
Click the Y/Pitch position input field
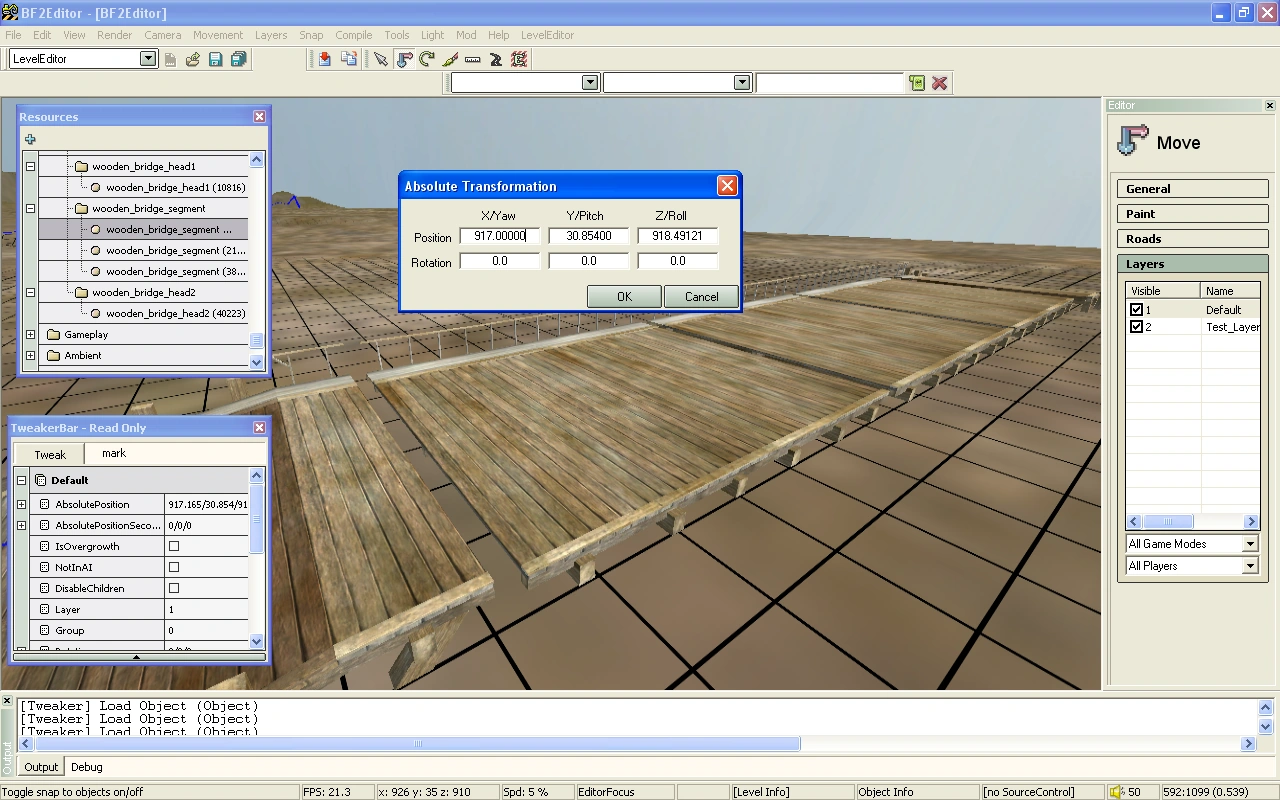point(588,237)
